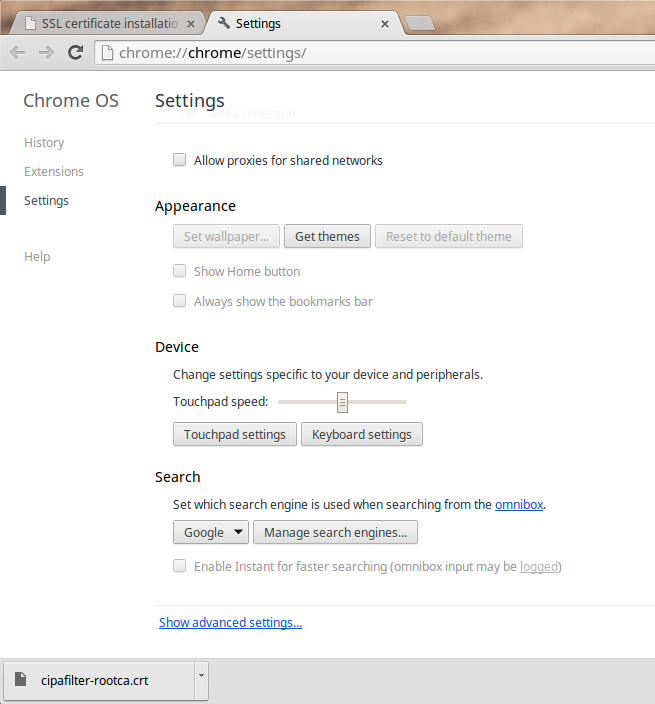Open Touchpad settings
This screenshot has height=704, width=655.
[235, 434]
